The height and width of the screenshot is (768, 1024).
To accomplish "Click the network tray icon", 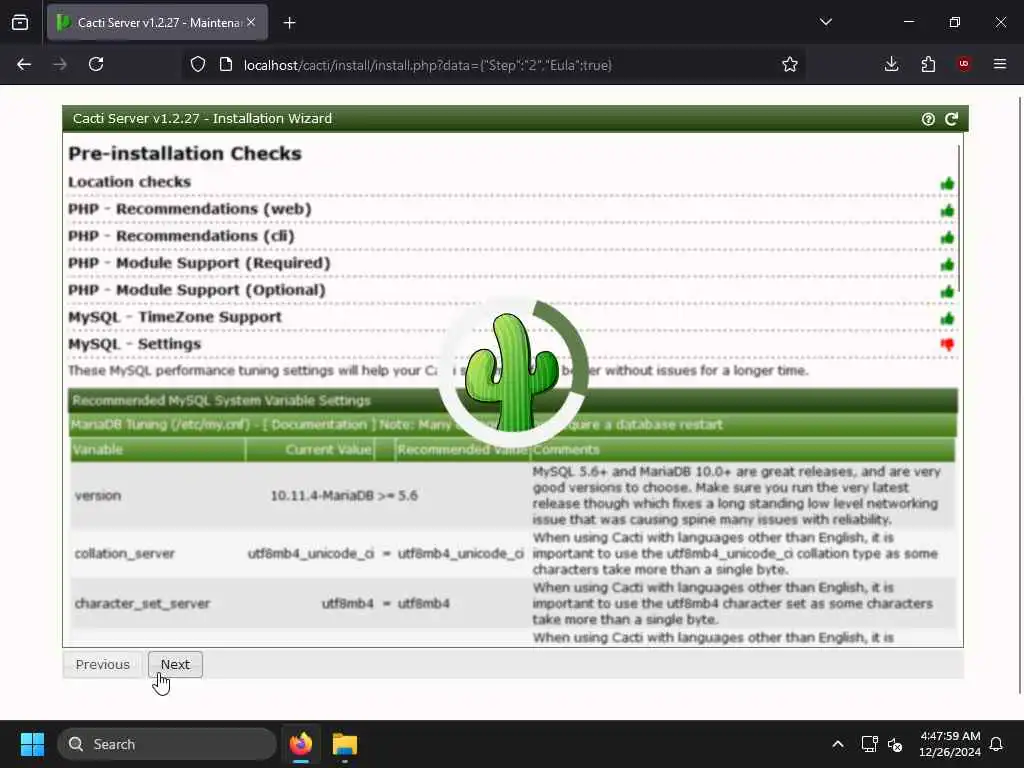I will [869, 744].
